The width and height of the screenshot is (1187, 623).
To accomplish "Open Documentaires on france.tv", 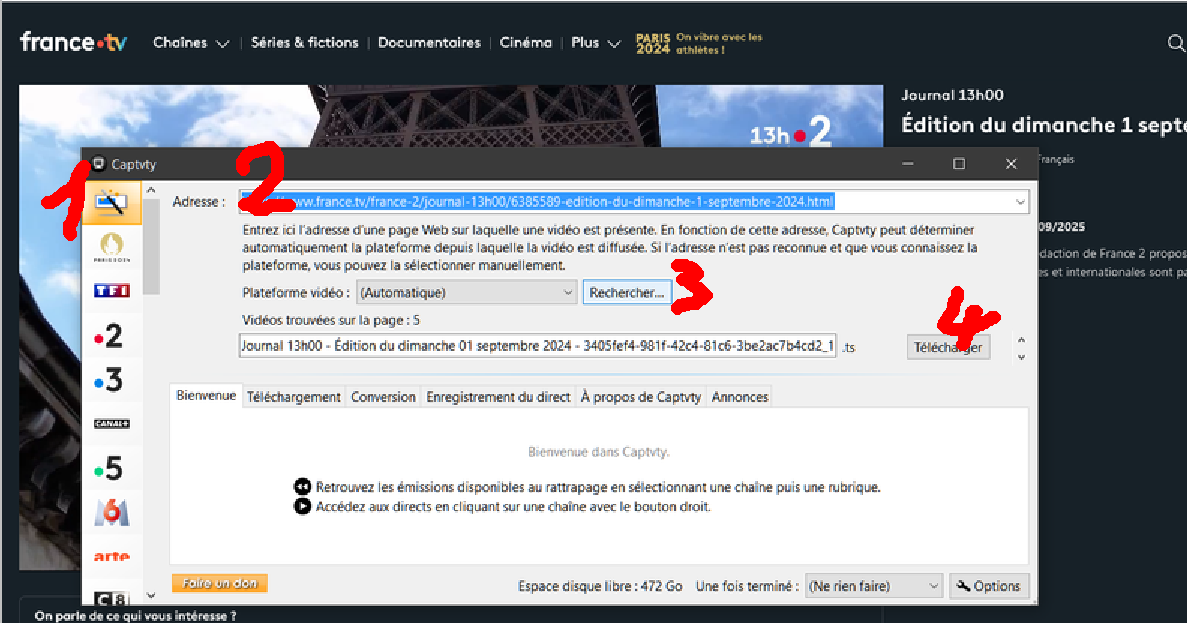I will (429, 43).
